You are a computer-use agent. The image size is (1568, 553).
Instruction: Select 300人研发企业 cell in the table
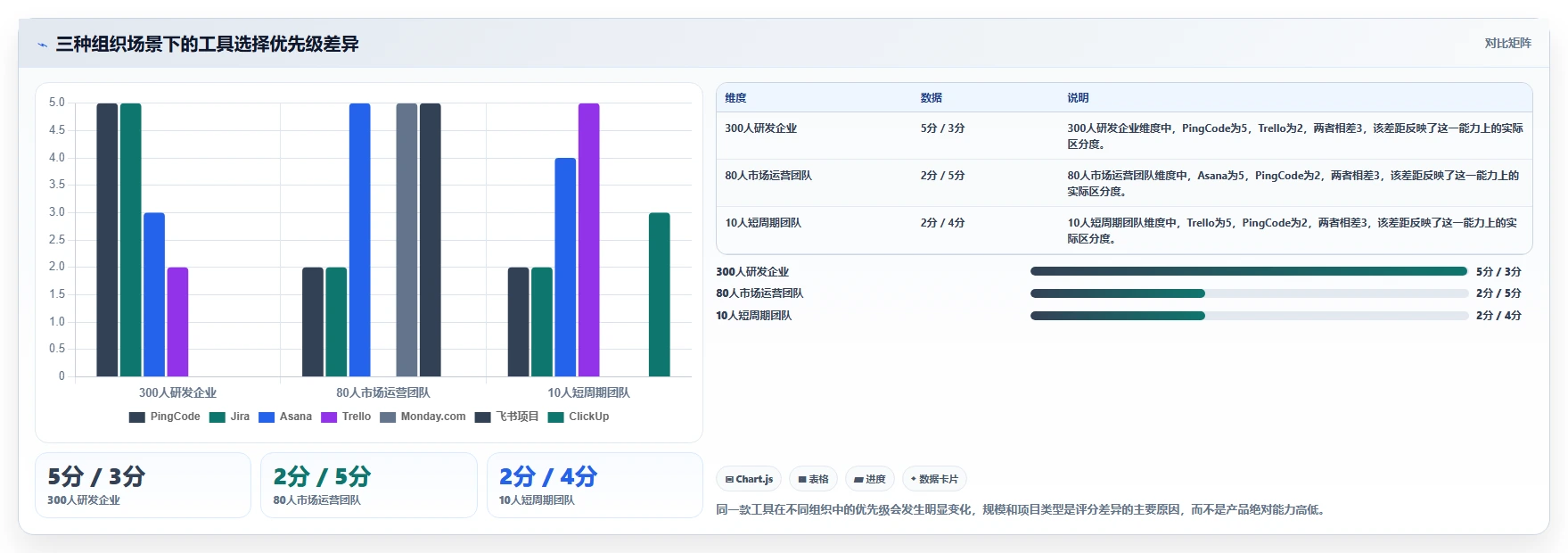point(761,128)
